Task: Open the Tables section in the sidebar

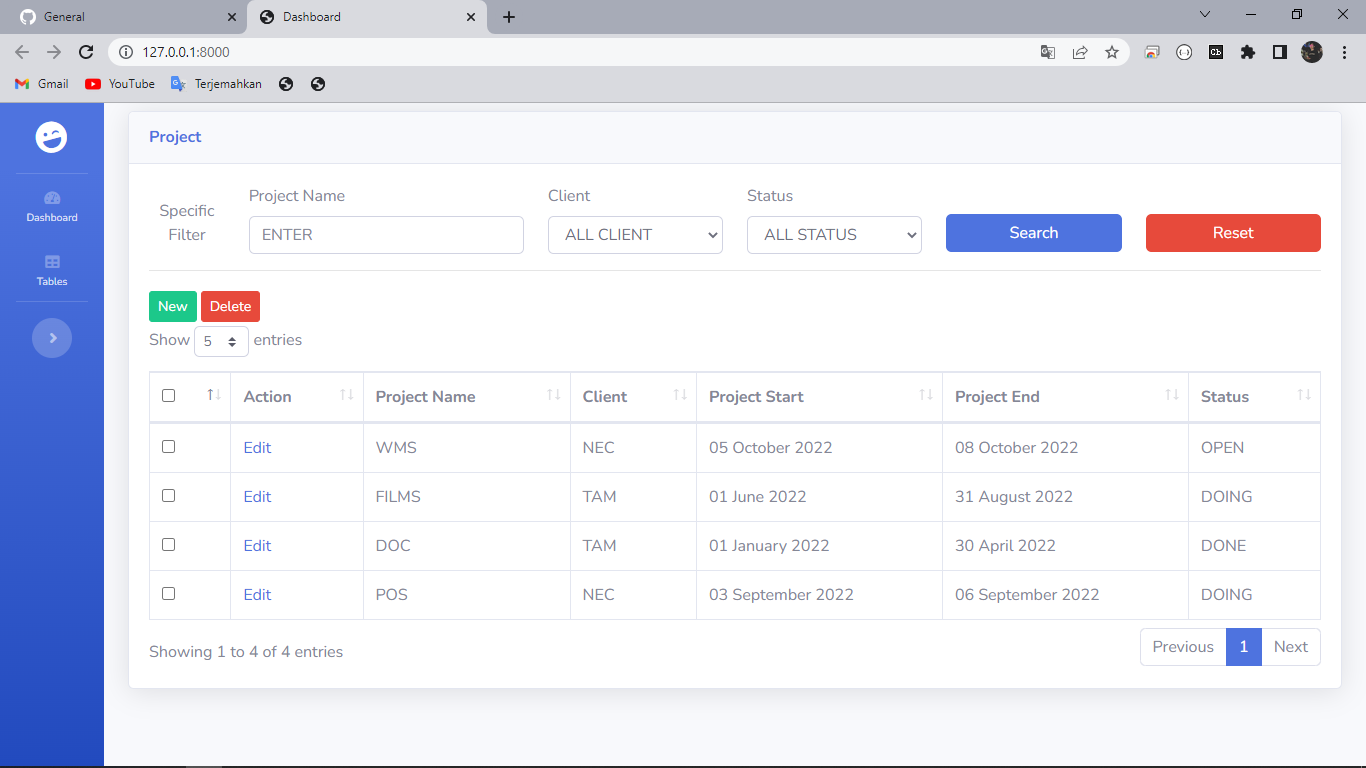Action: (x=51, y=272)
